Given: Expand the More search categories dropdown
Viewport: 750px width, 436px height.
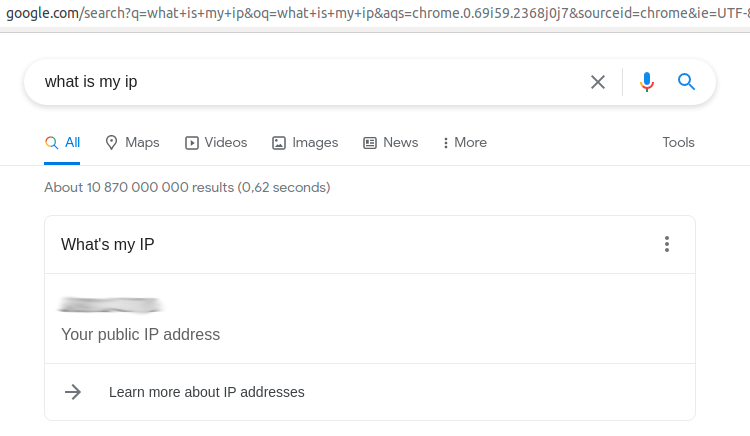Looking at the screenshot, I should click(464, 143).
